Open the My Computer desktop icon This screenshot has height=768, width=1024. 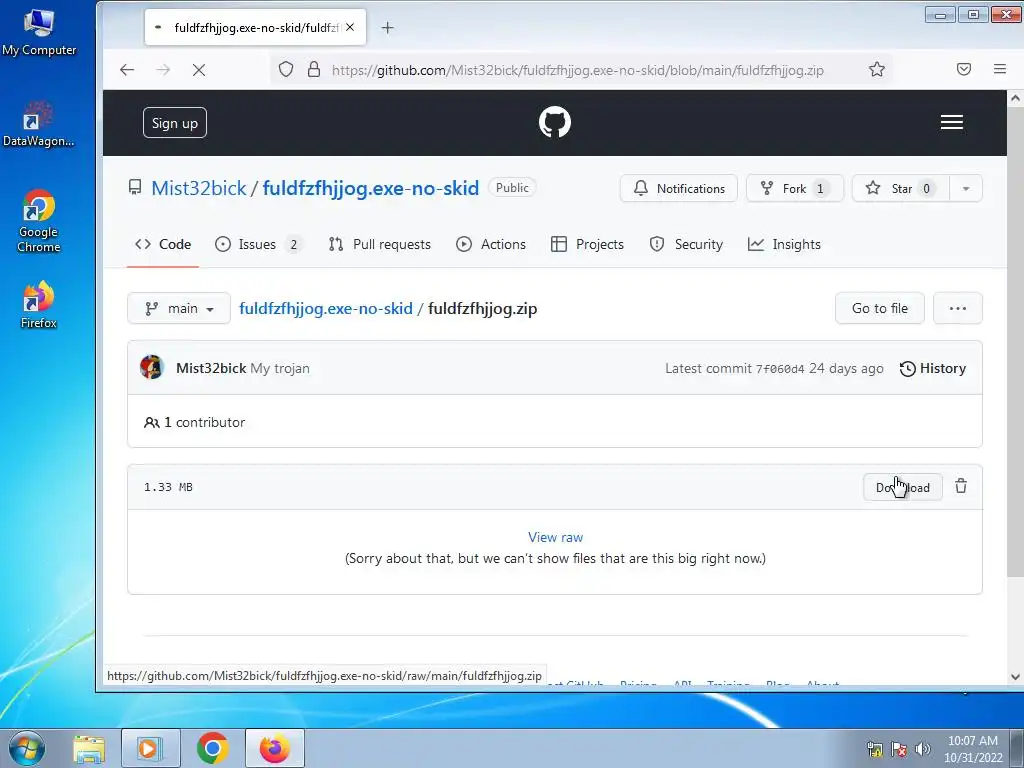pos(39,33)
